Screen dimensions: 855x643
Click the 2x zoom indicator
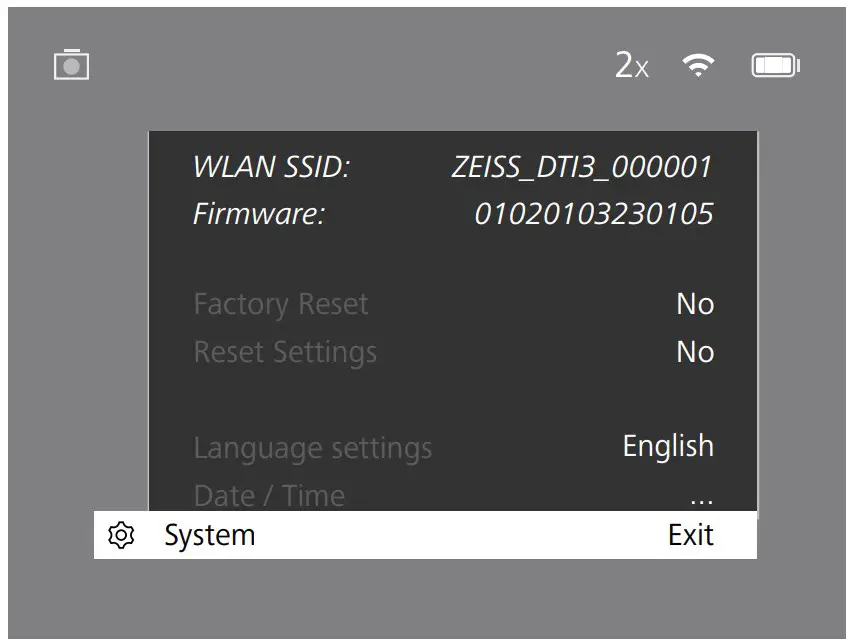coord(631,64)
